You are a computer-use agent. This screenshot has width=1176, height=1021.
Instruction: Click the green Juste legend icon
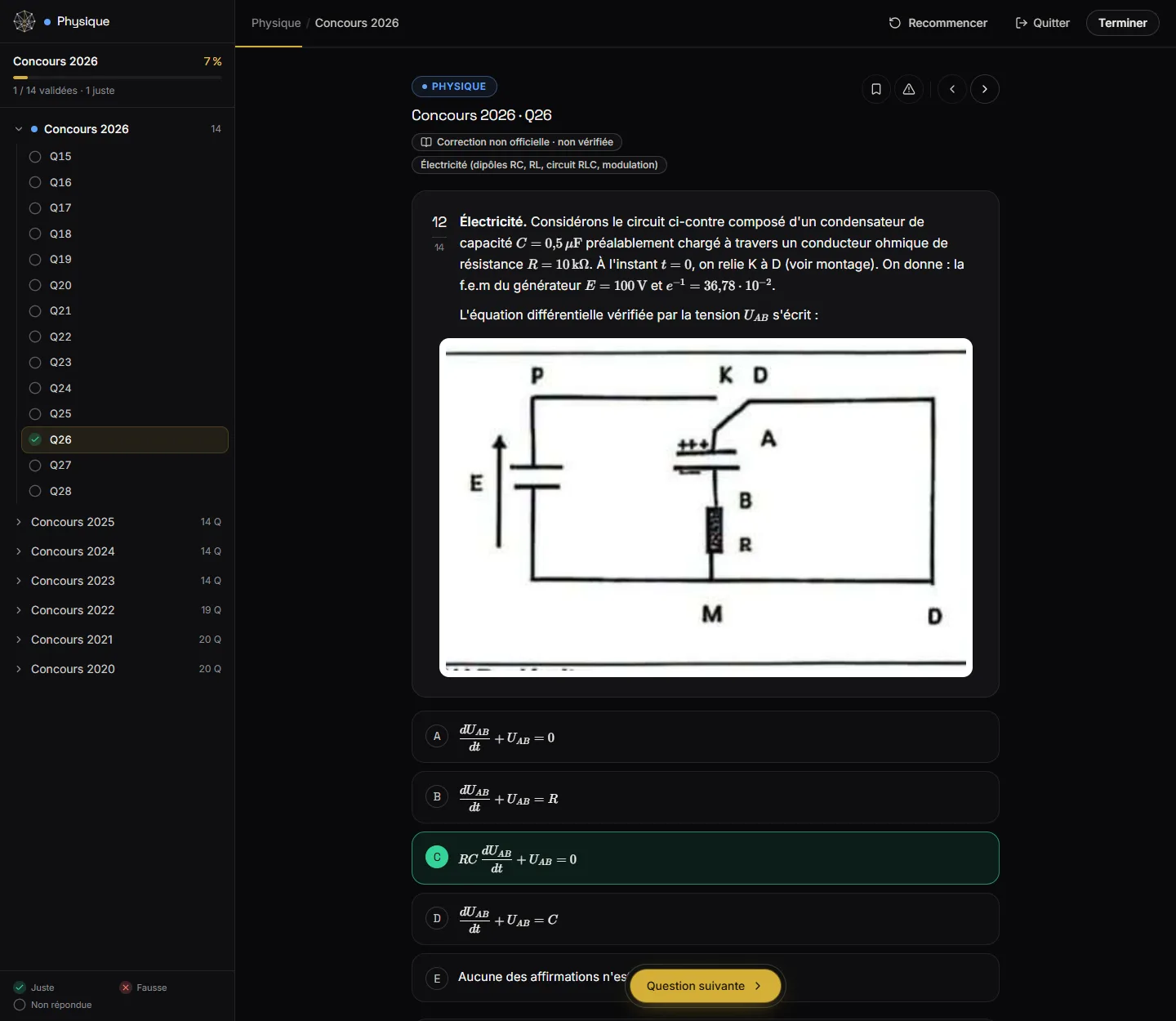pyautogui.click(x=20, y=988)
